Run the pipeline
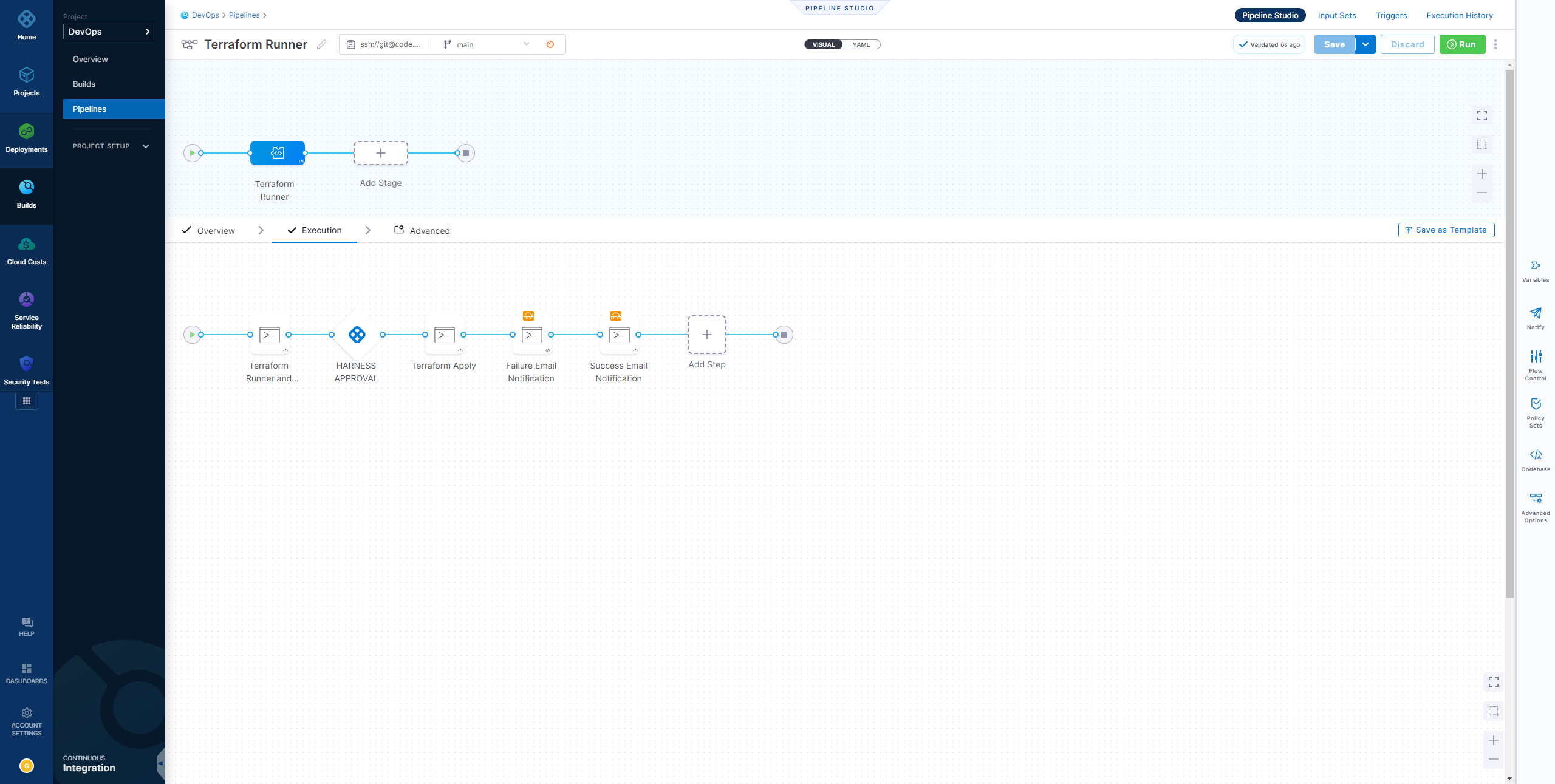This screenshot has height=784, width=1555. coord(1462,44)
